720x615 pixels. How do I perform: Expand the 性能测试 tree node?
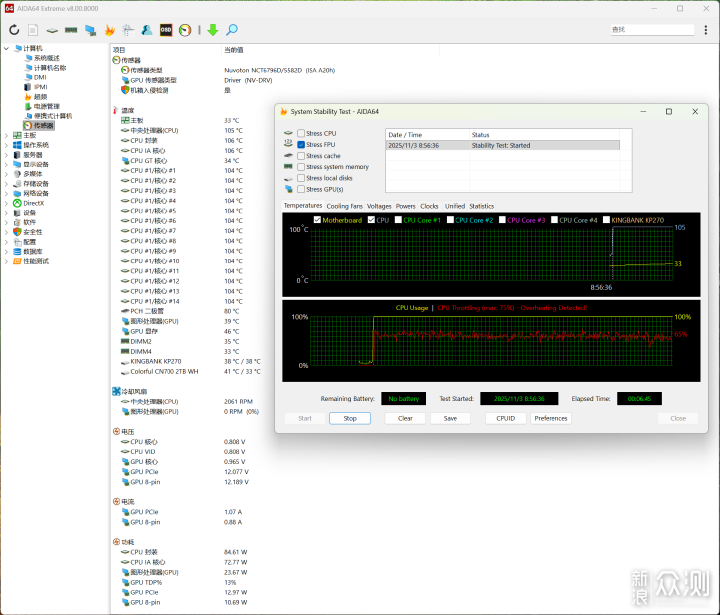coord(7,260)
